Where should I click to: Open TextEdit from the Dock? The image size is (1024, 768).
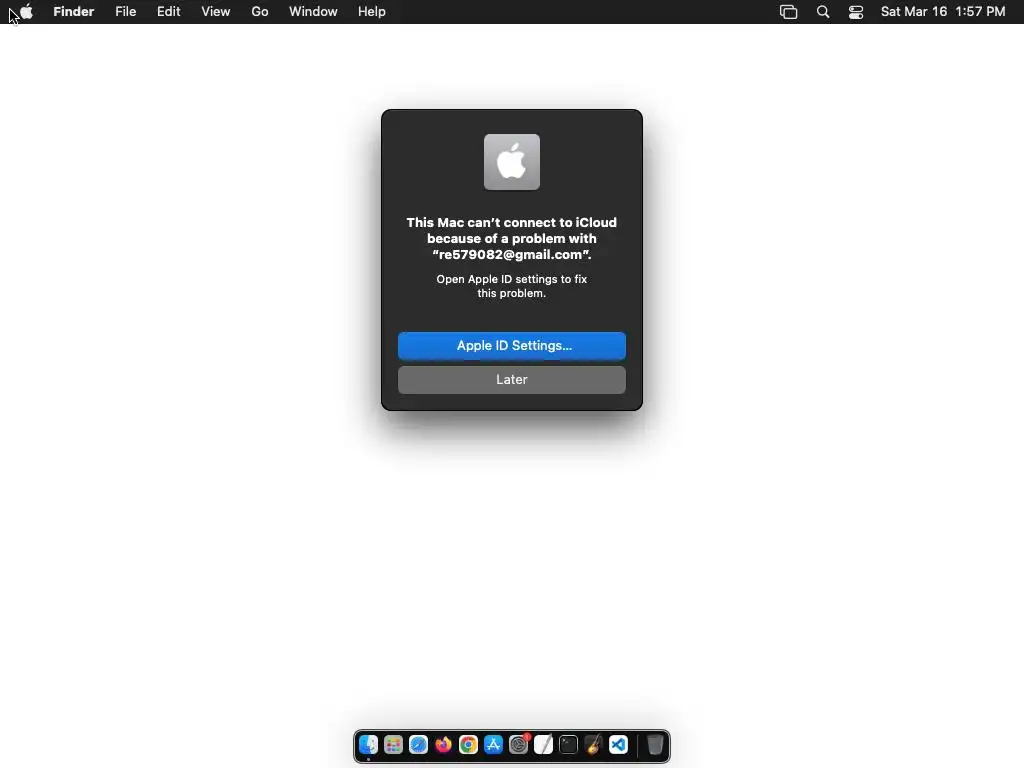543,744
